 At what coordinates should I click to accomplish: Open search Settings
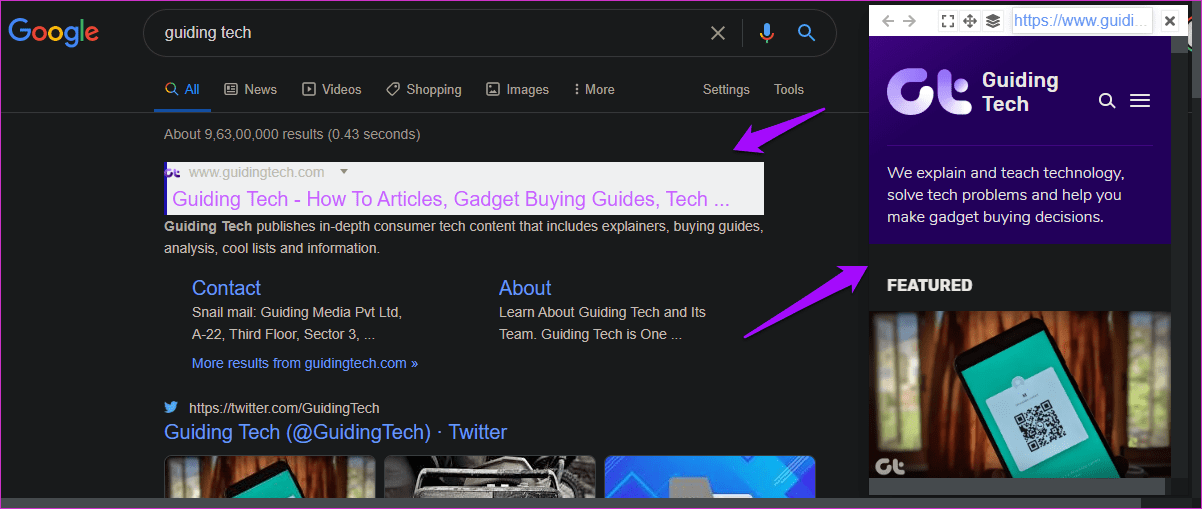point(726,89)
